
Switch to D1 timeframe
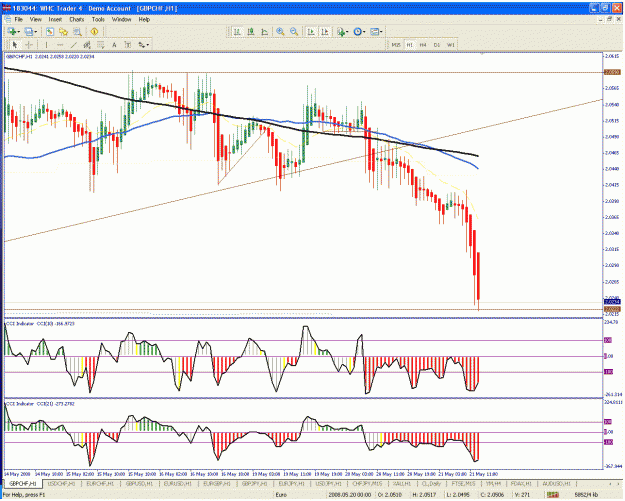(437, 45)
